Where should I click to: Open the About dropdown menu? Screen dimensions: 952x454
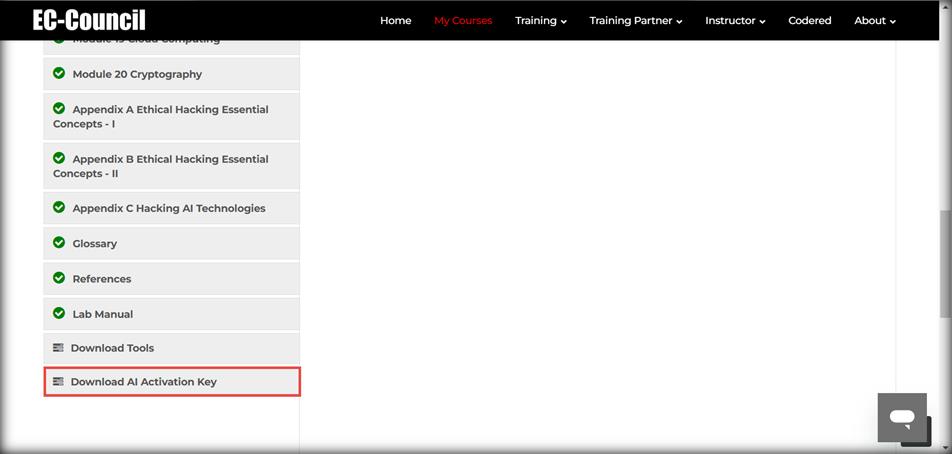point(875,21)
